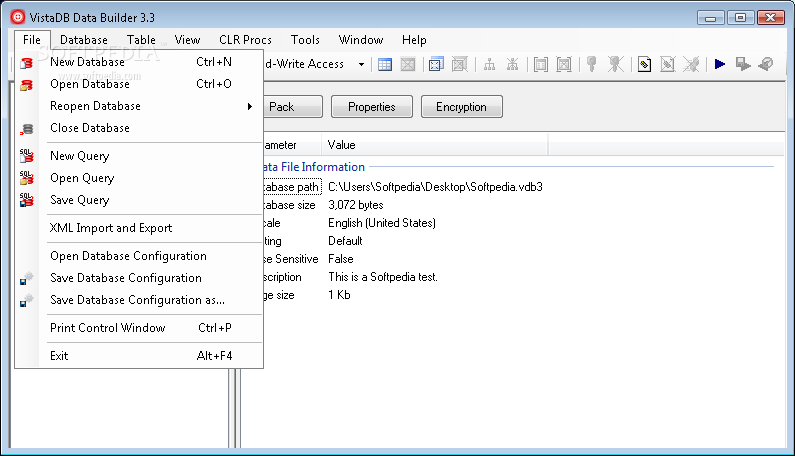This screenshot has height=456, width=795.
Task: Open the Window menu
Action: coord(361,40)
